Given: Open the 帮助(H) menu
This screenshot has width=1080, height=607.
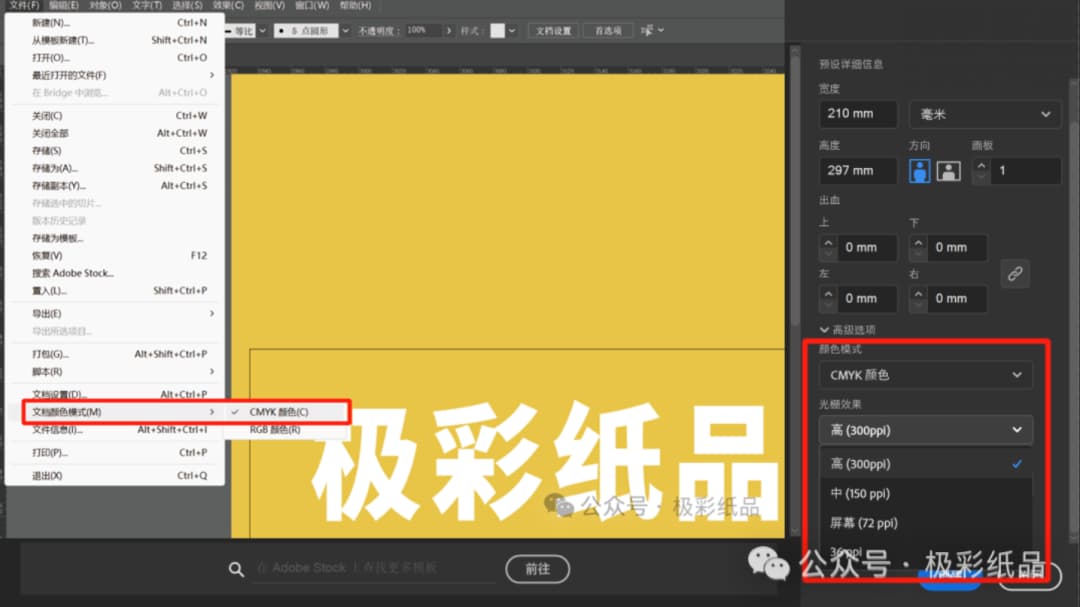Looking at the screenshot, I should click(355, 5).
